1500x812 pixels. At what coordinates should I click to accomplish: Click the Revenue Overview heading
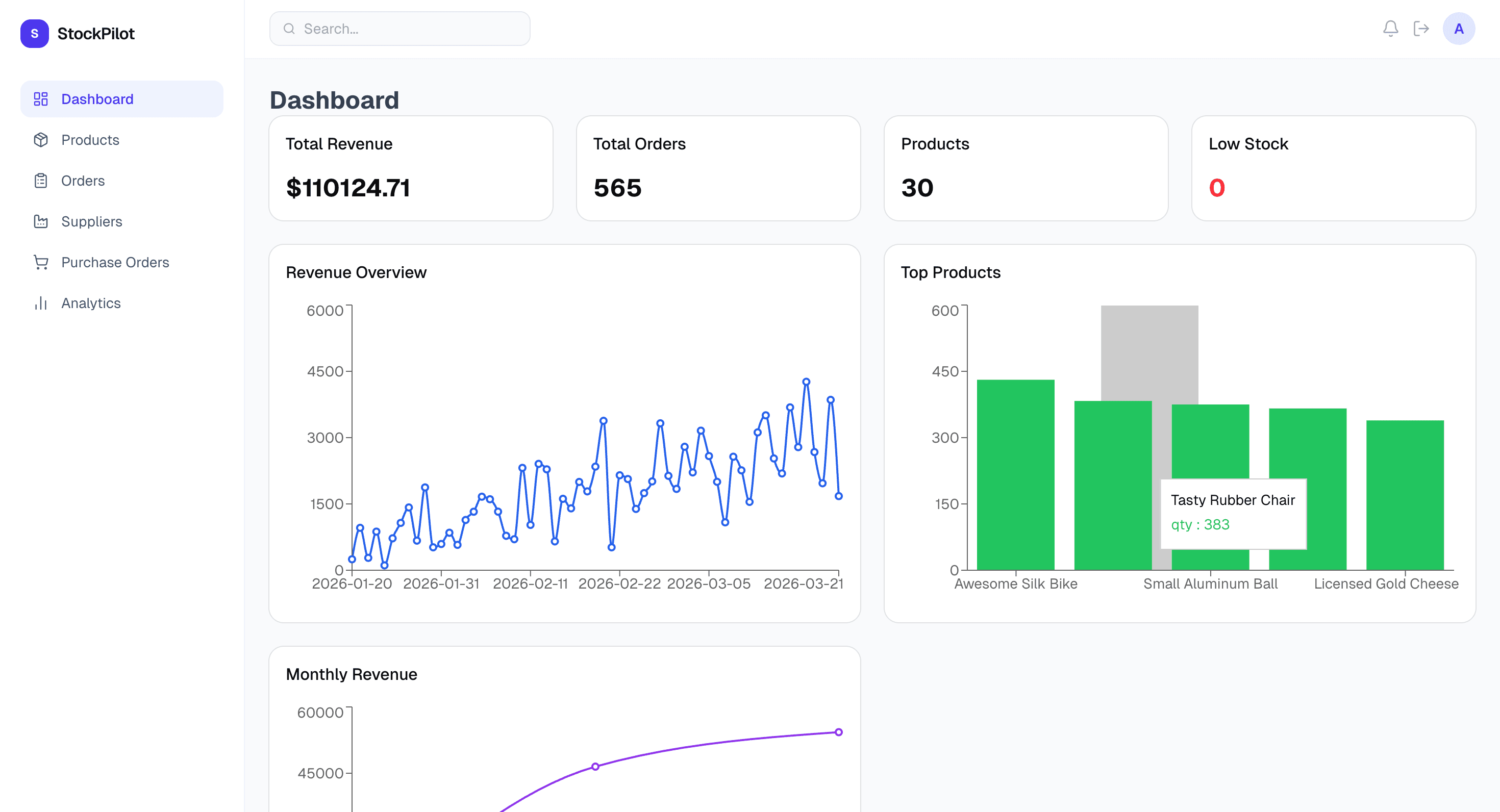point(356,272)
